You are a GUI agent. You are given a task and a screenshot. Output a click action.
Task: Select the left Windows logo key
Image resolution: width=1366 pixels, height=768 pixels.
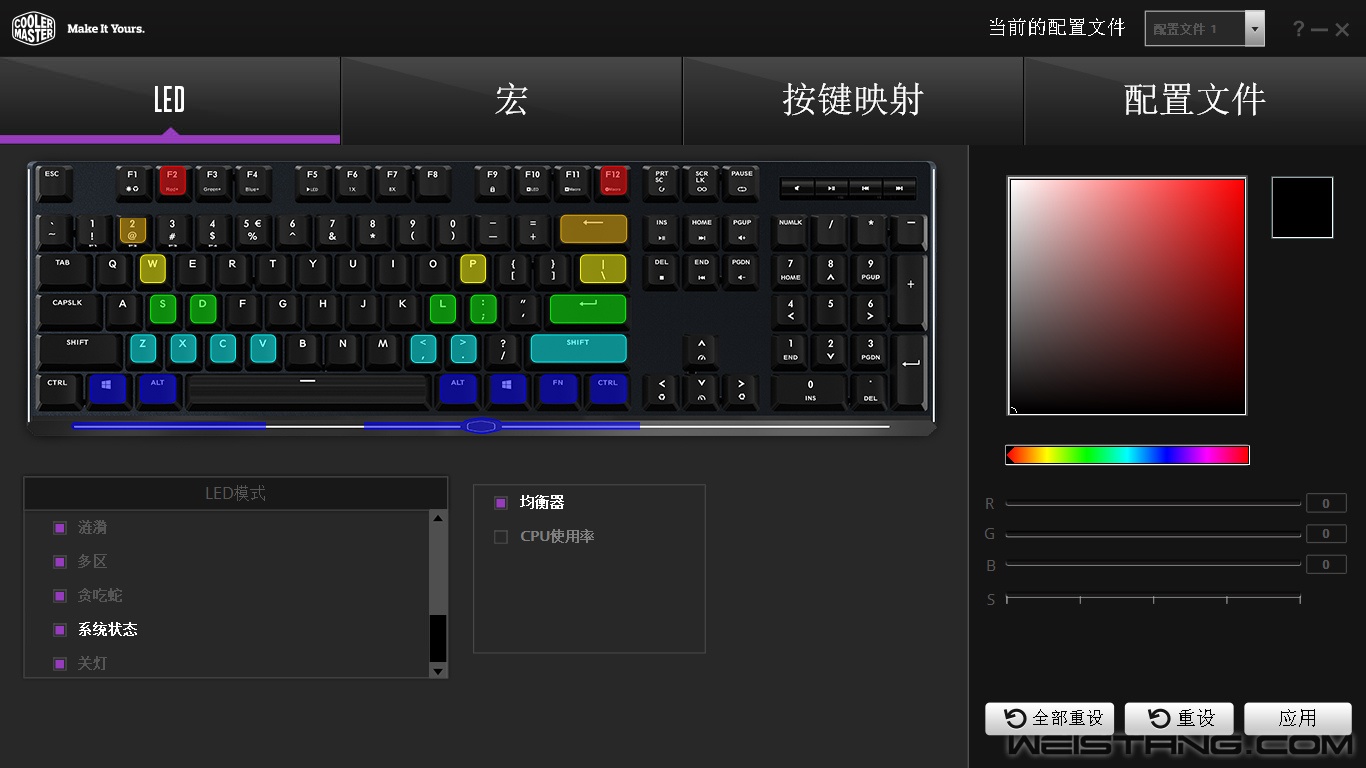click(107, 389)
